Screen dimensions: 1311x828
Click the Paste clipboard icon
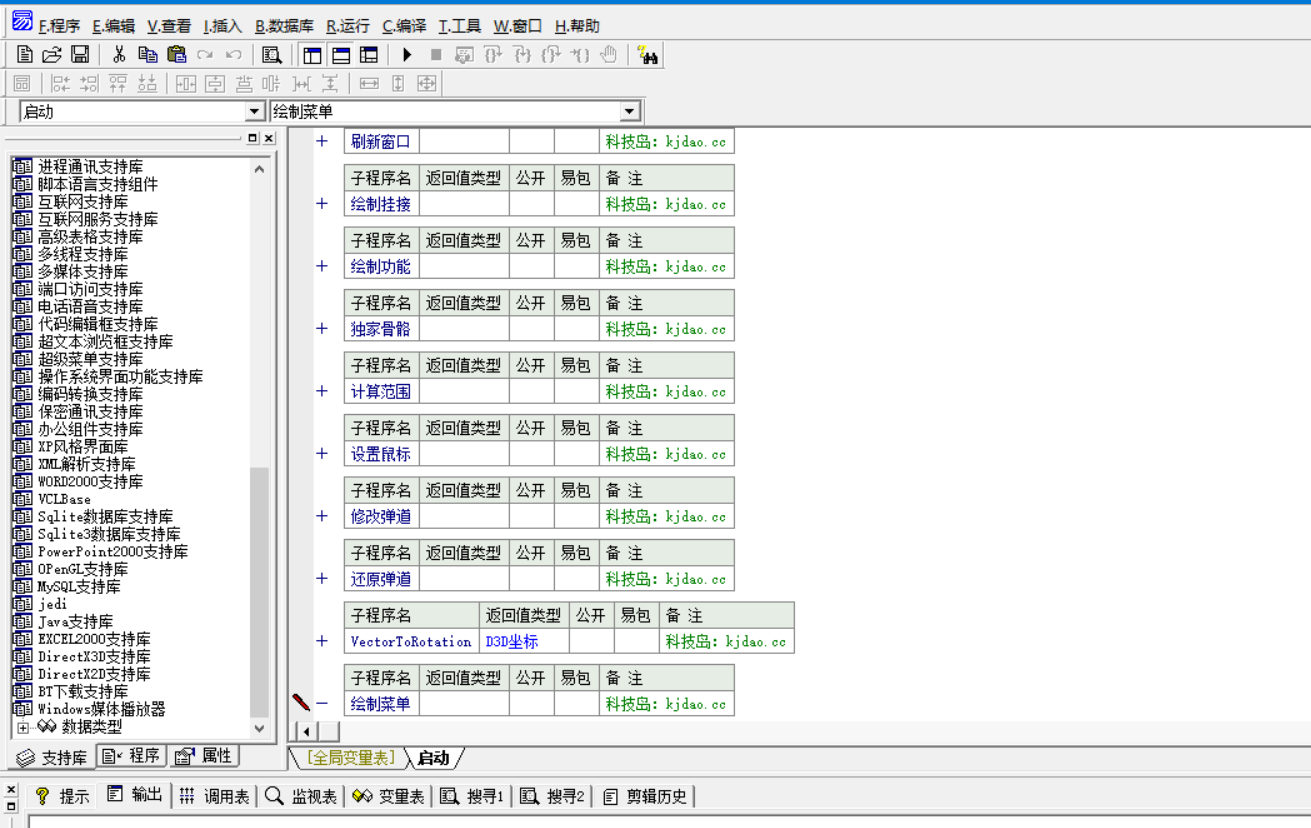(177, 55)
